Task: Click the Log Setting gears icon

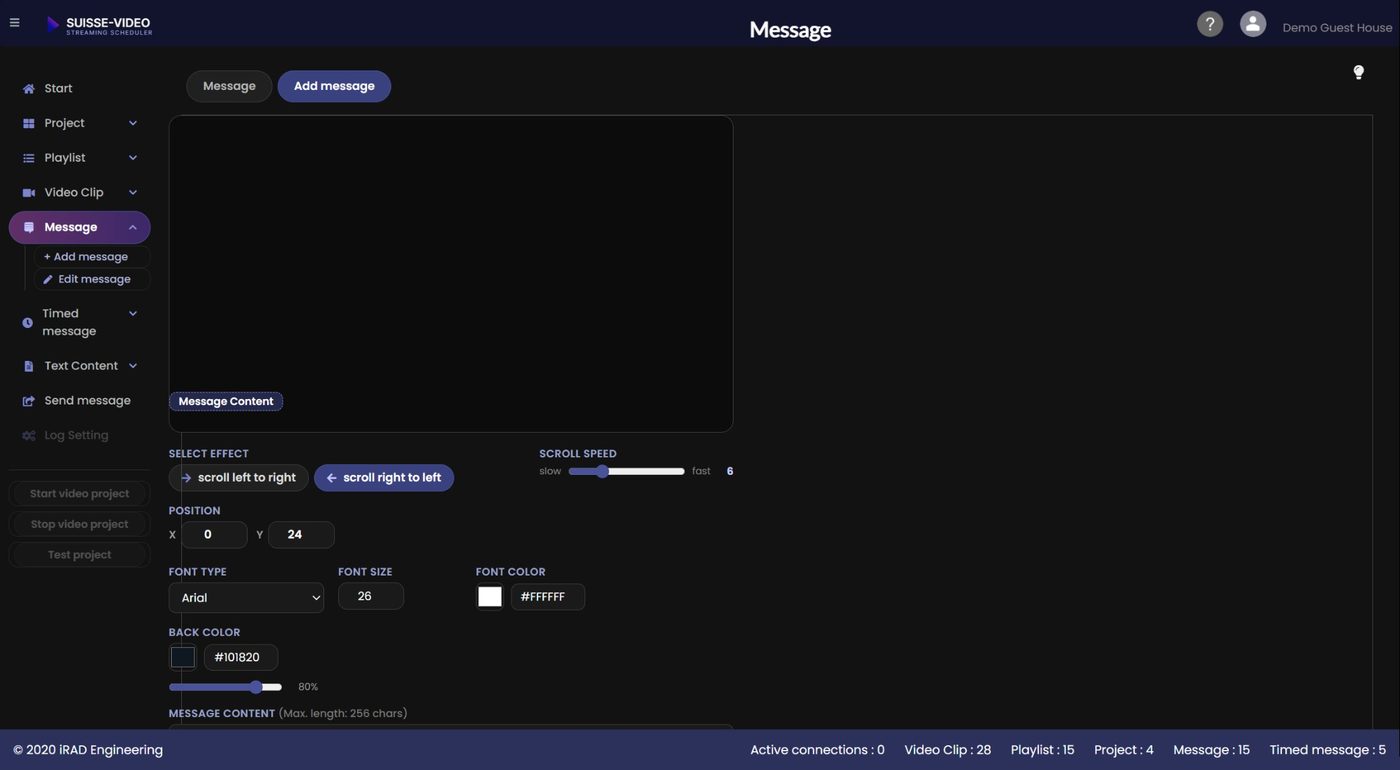Action: [x=28, y=436]
